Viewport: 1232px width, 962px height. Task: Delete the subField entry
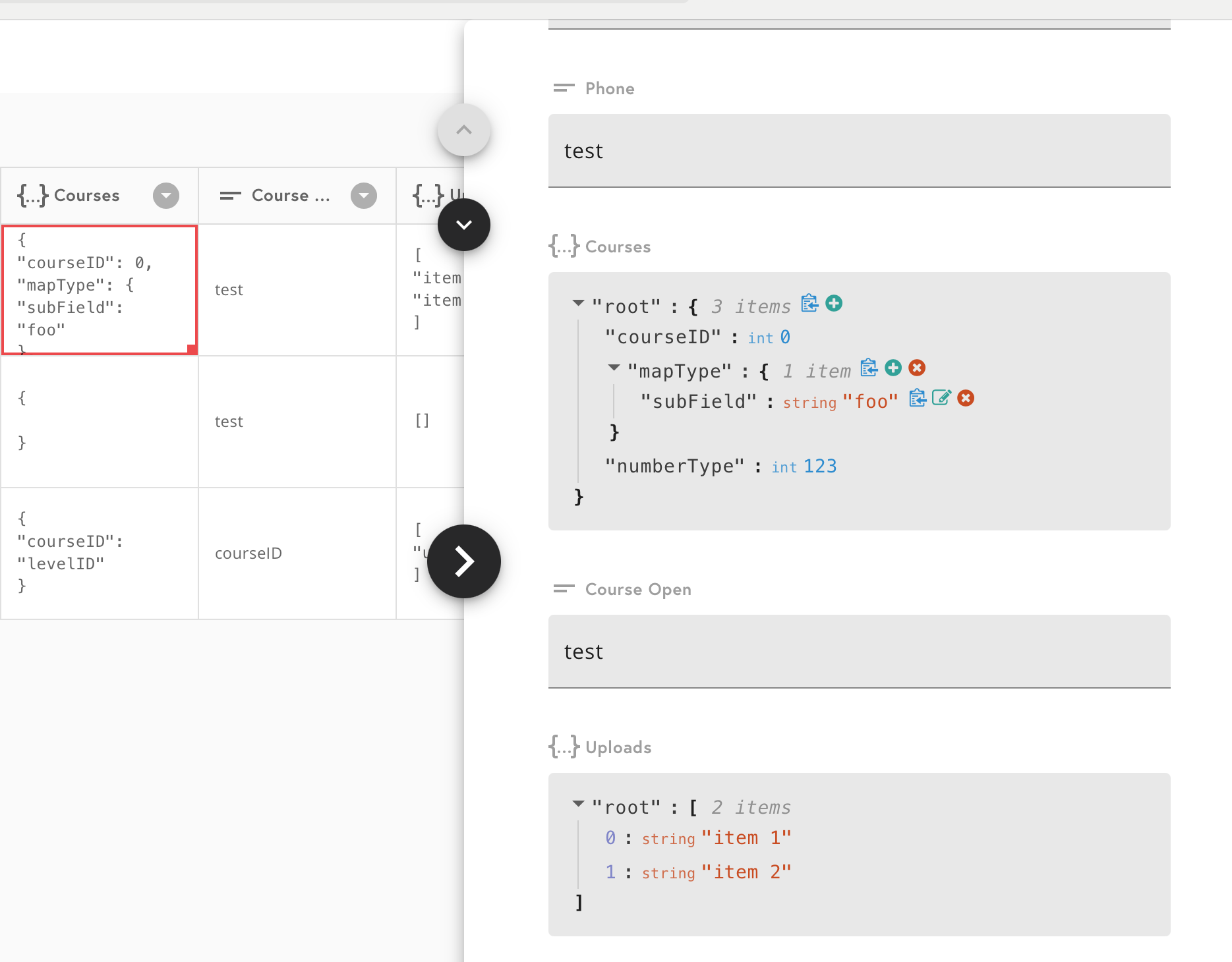click(x=965, y=398)
